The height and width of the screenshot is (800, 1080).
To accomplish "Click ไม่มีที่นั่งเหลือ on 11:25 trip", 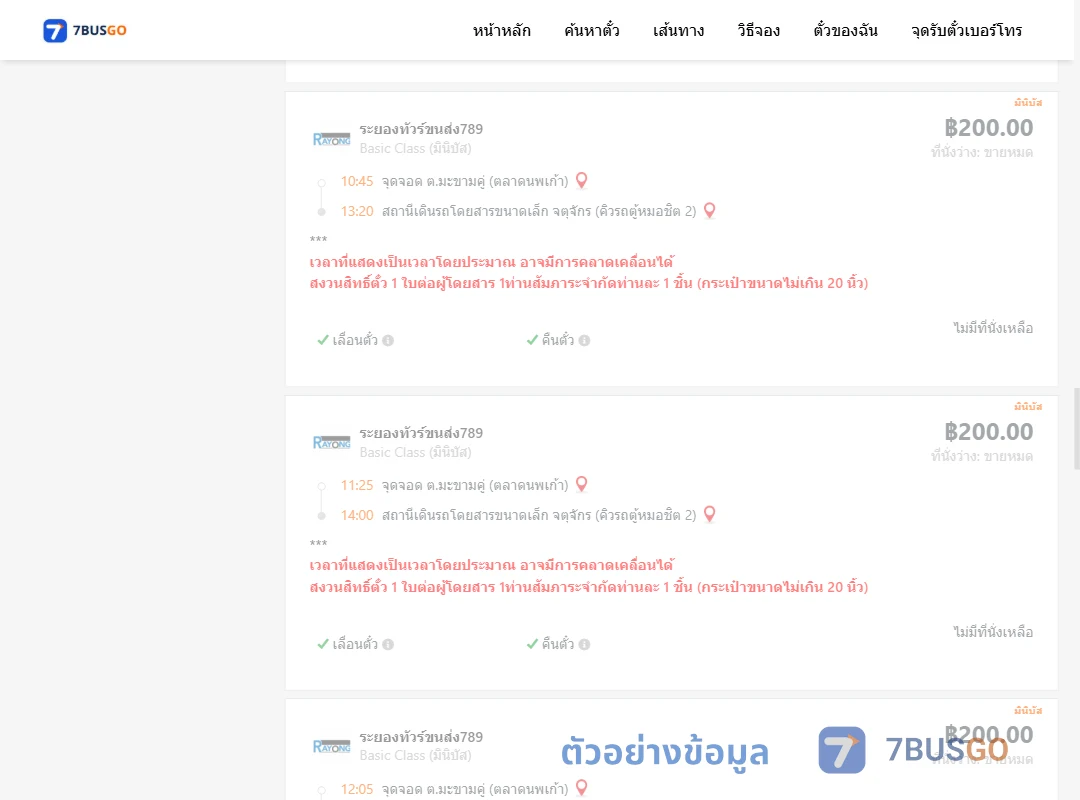I will pos(993,632).
